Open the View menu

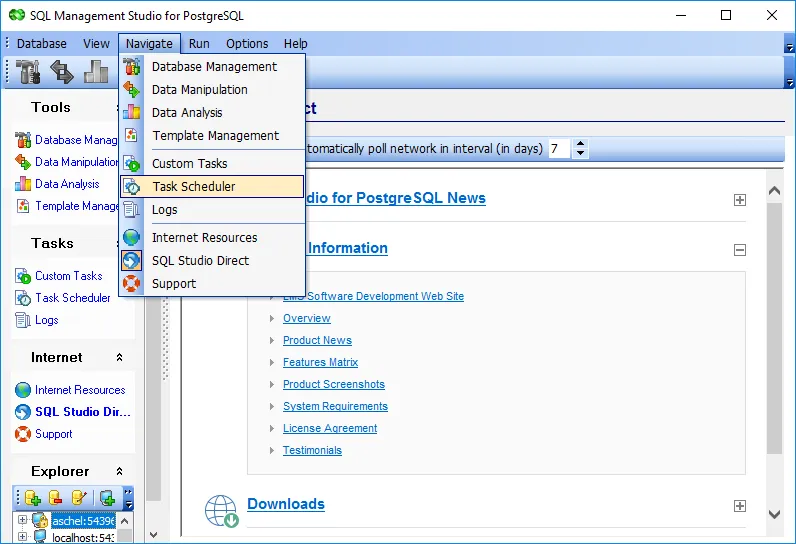tap(96, 44)
